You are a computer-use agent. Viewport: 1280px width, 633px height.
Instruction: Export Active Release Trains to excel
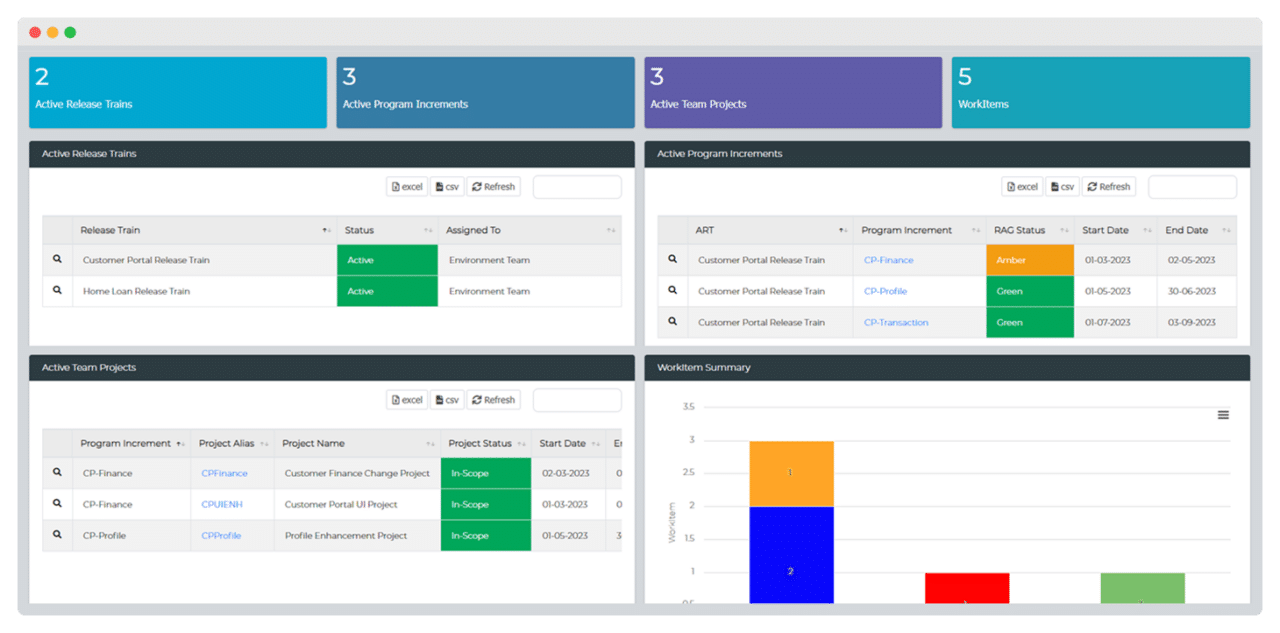tap(406, 186)
